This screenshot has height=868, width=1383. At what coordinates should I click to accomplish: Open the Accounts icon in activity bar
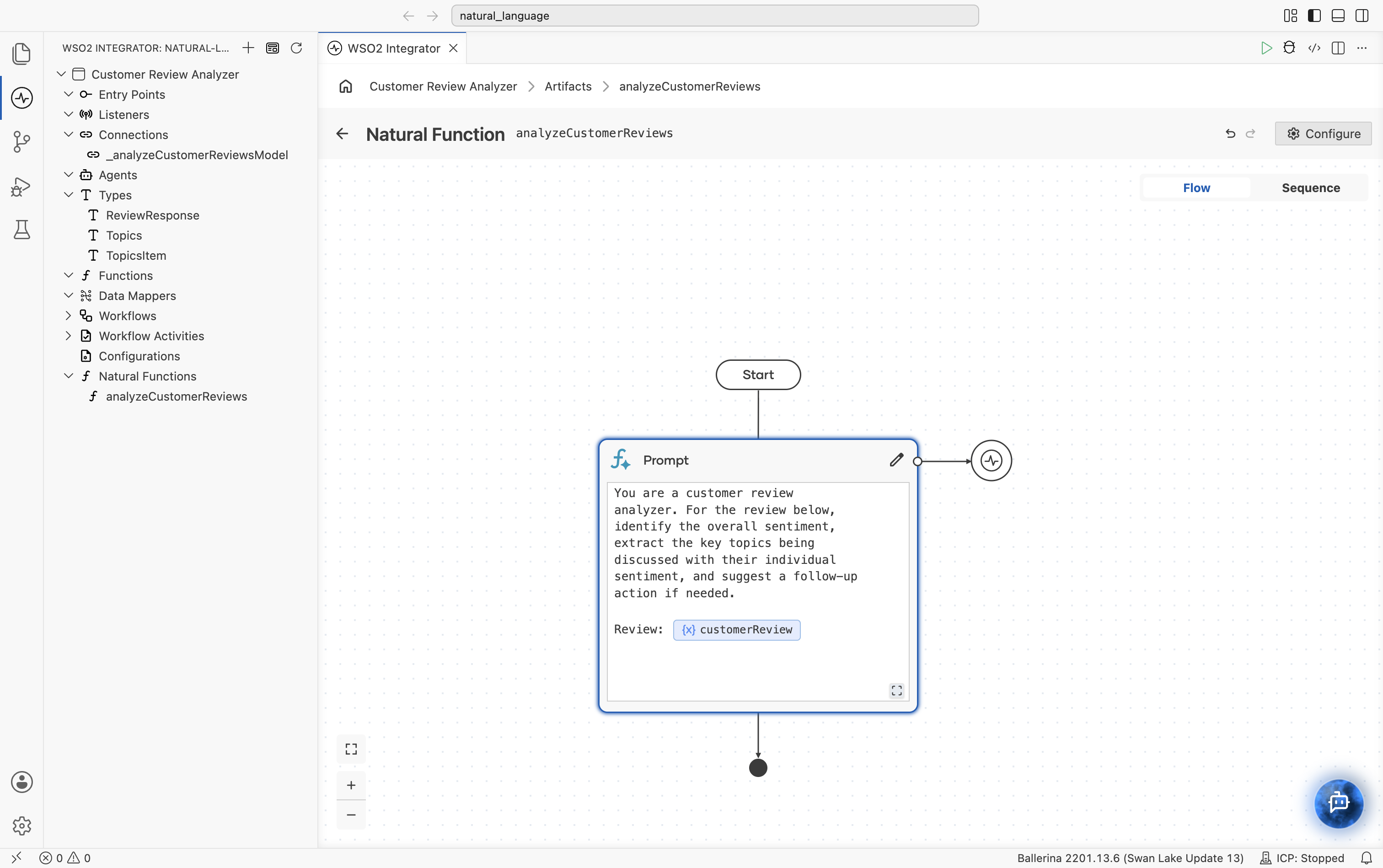(22, 782)
